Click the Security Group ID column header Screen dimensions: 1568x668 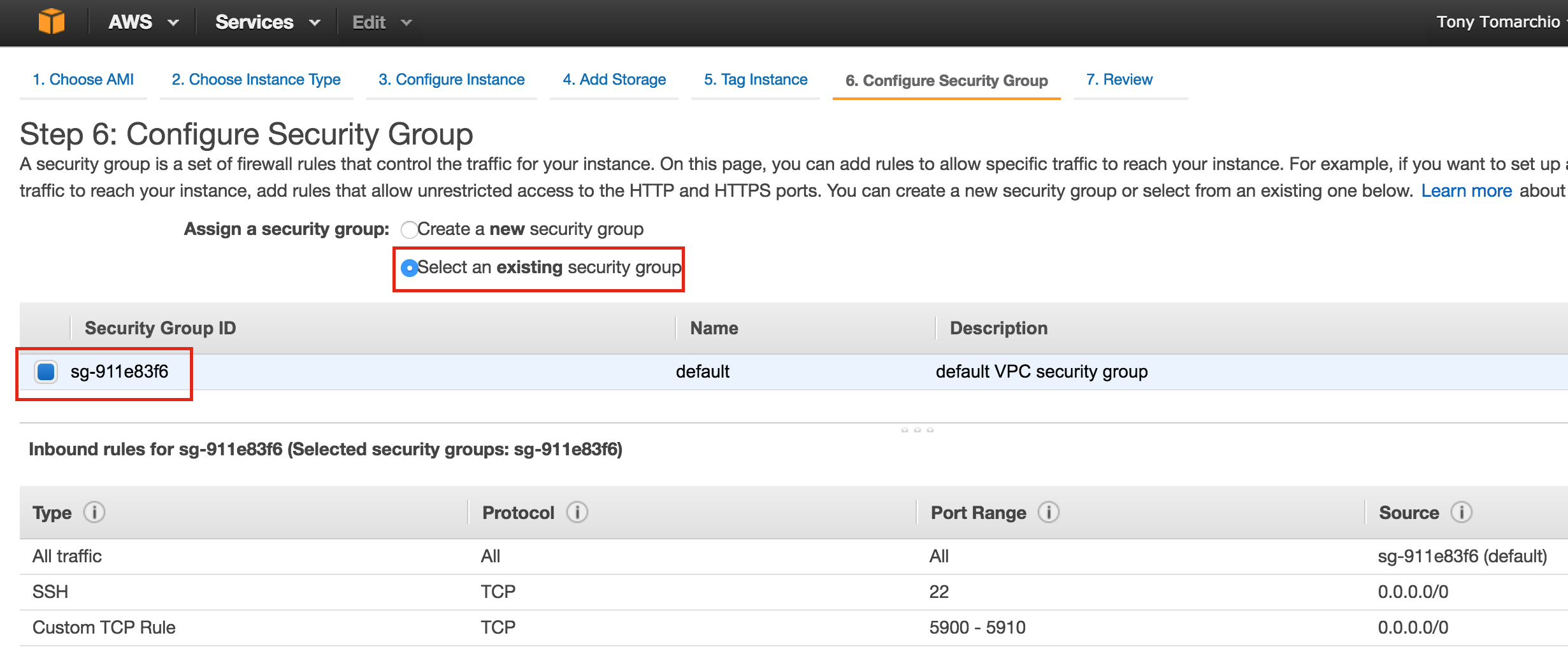161,328
